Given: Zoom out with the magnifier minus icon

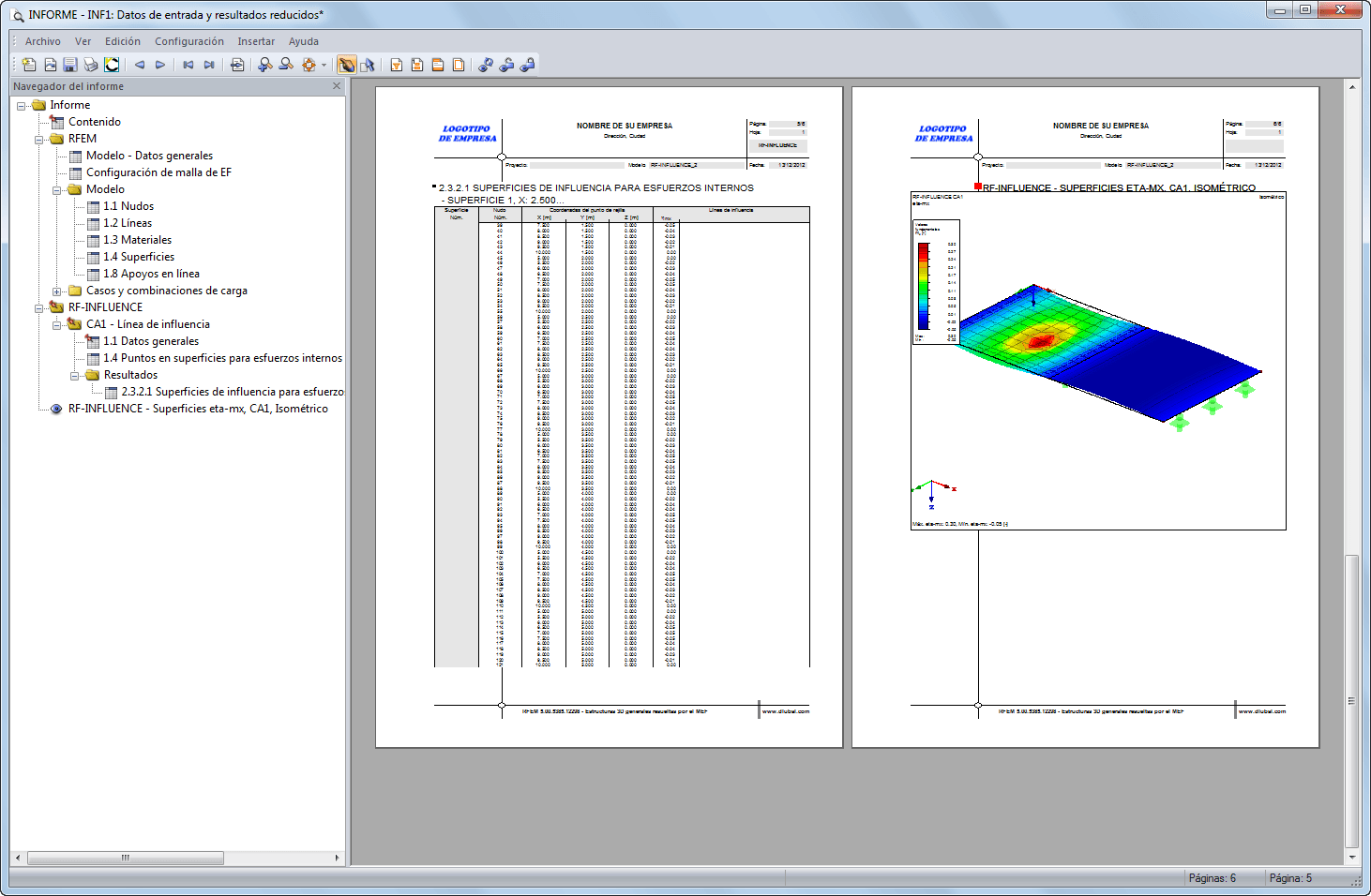Looking at the screenshot, I should 286,65.
